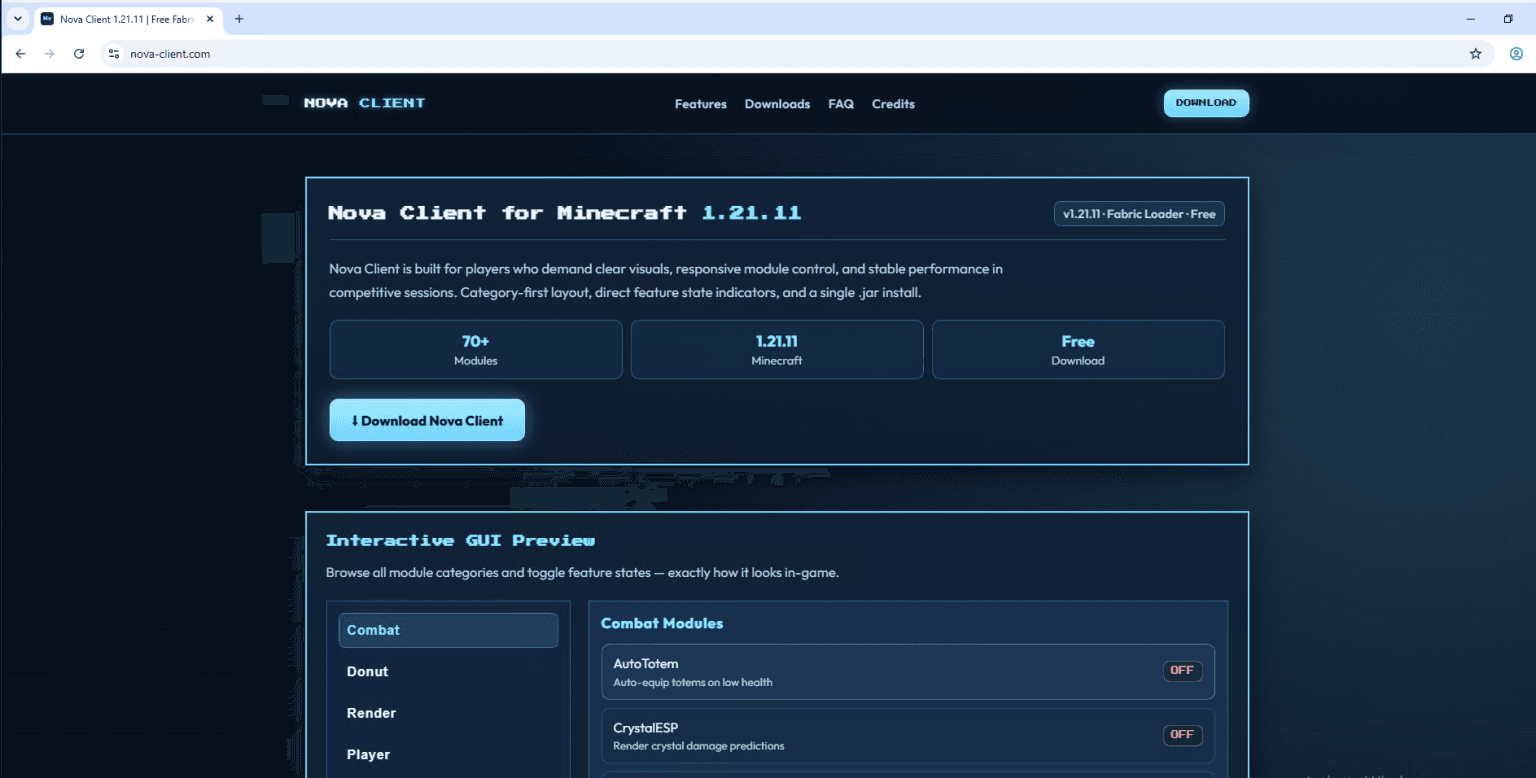Click 'Render crystal damage predictions' text
The height and width of the screenshot is (778, 1536).
[x=699, y=746]
